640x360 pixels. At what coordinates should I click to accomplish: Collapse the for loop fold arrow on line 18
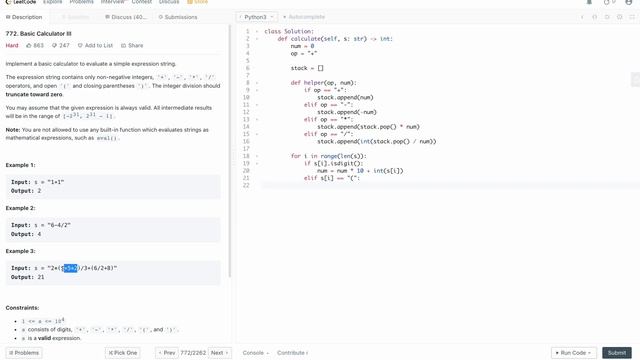pyautogui.click(x=257, y=156)
